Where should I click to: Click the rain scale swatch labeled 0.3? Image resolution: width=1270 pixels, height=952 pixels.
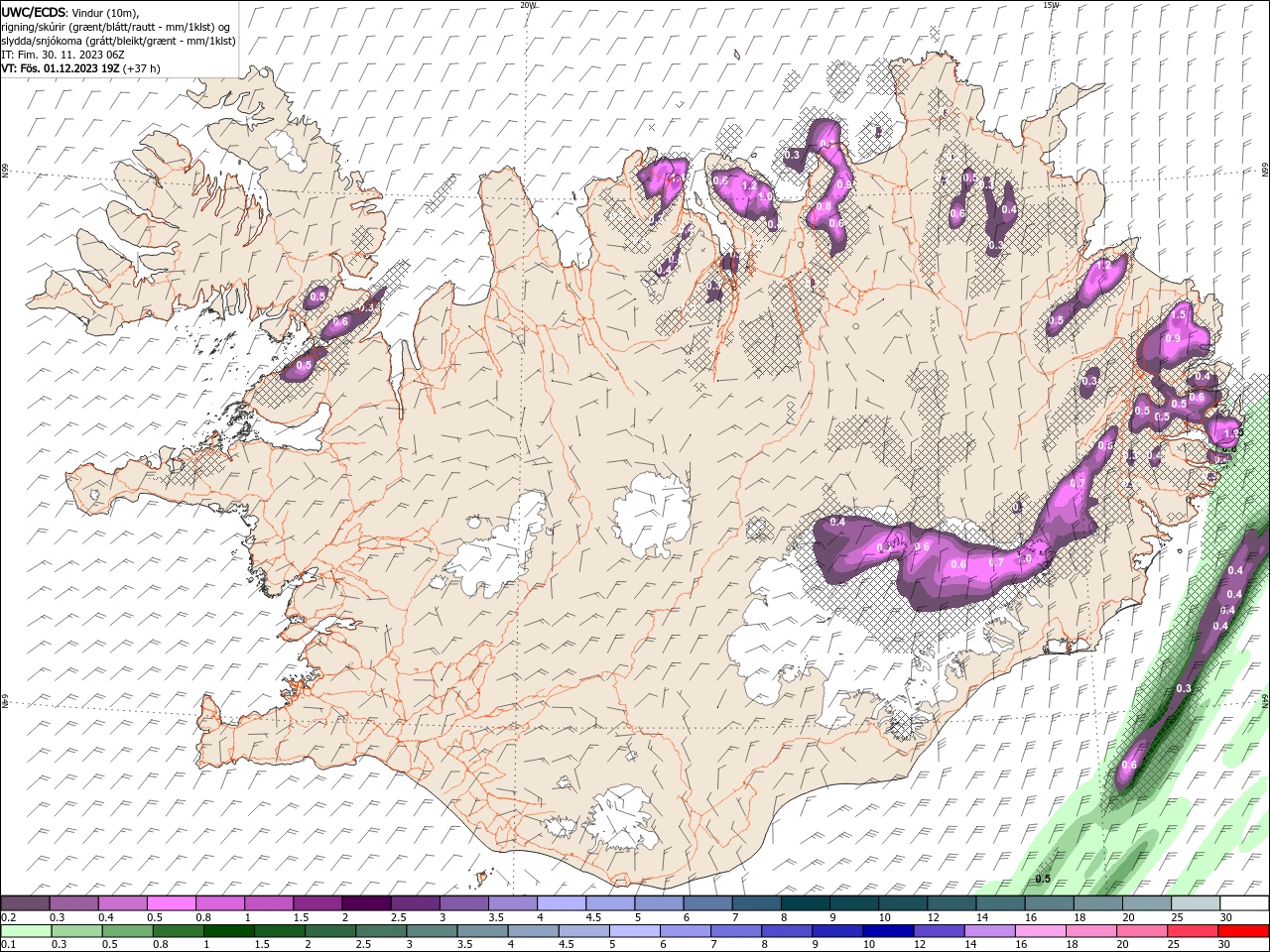point(76,931)
